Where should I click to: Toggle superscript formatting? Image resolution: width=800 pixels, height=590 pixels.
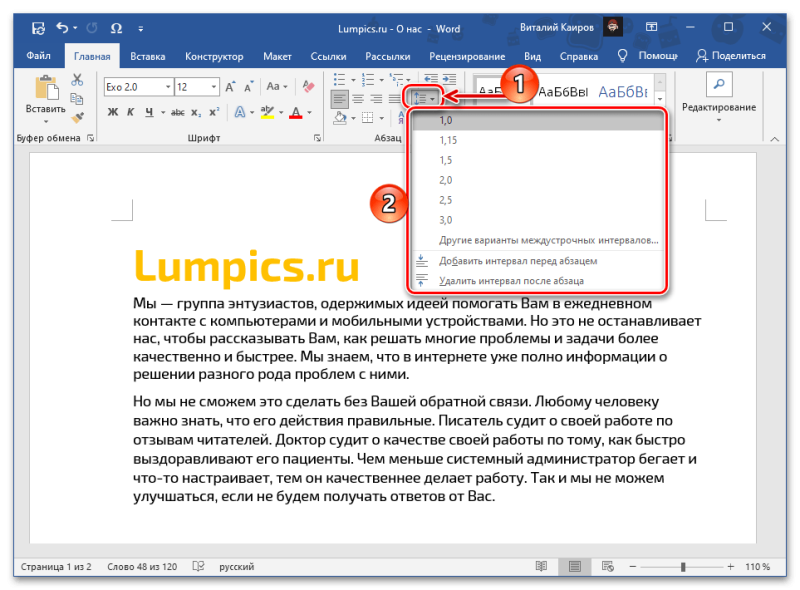point(214,112)
